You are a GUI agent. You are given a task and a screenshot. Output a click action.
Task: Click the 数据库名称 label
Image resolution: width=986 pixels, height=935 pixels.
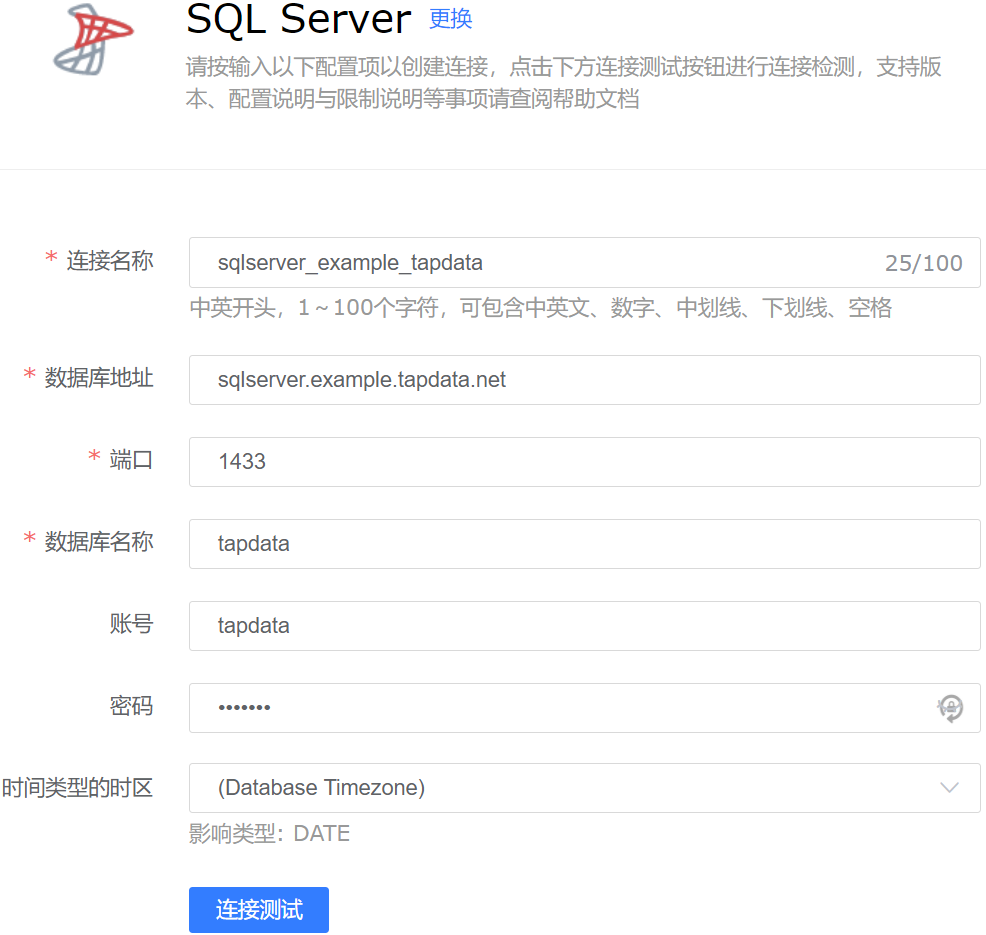point(99,541)
